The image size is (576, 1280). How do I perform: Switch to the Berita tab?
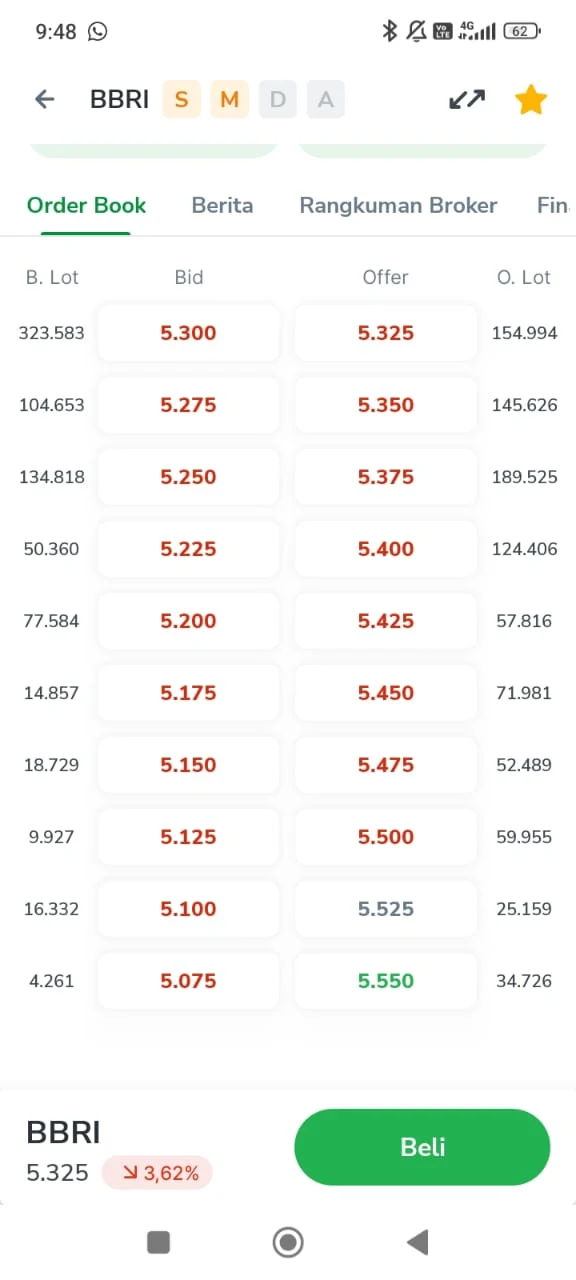(222, 205)
